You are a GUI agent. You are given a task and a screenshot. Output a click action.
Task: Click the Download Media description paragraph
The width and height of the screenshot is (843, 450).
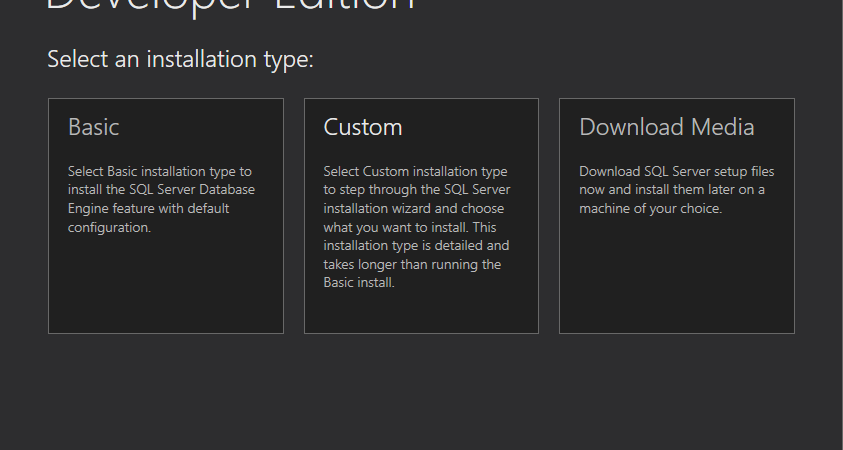click(x=676, y=190)
